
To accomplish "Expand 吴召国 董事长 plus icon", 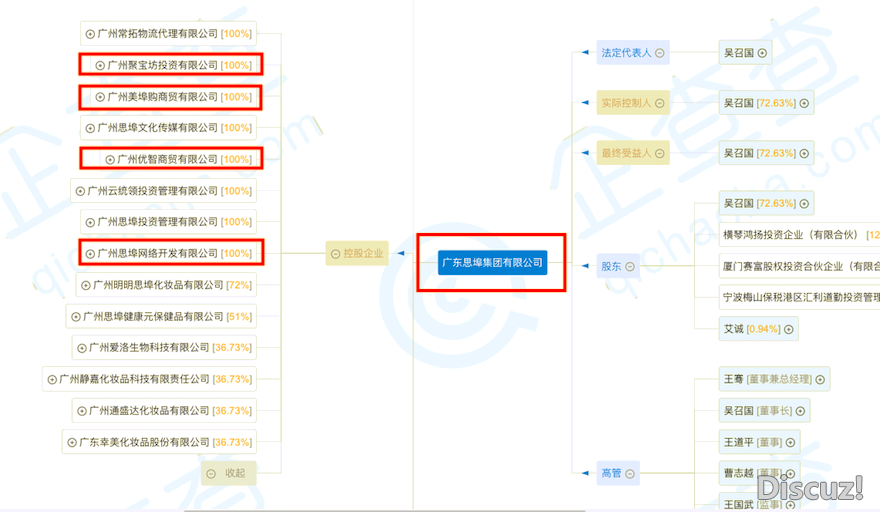I will click(x=800, y=412).
